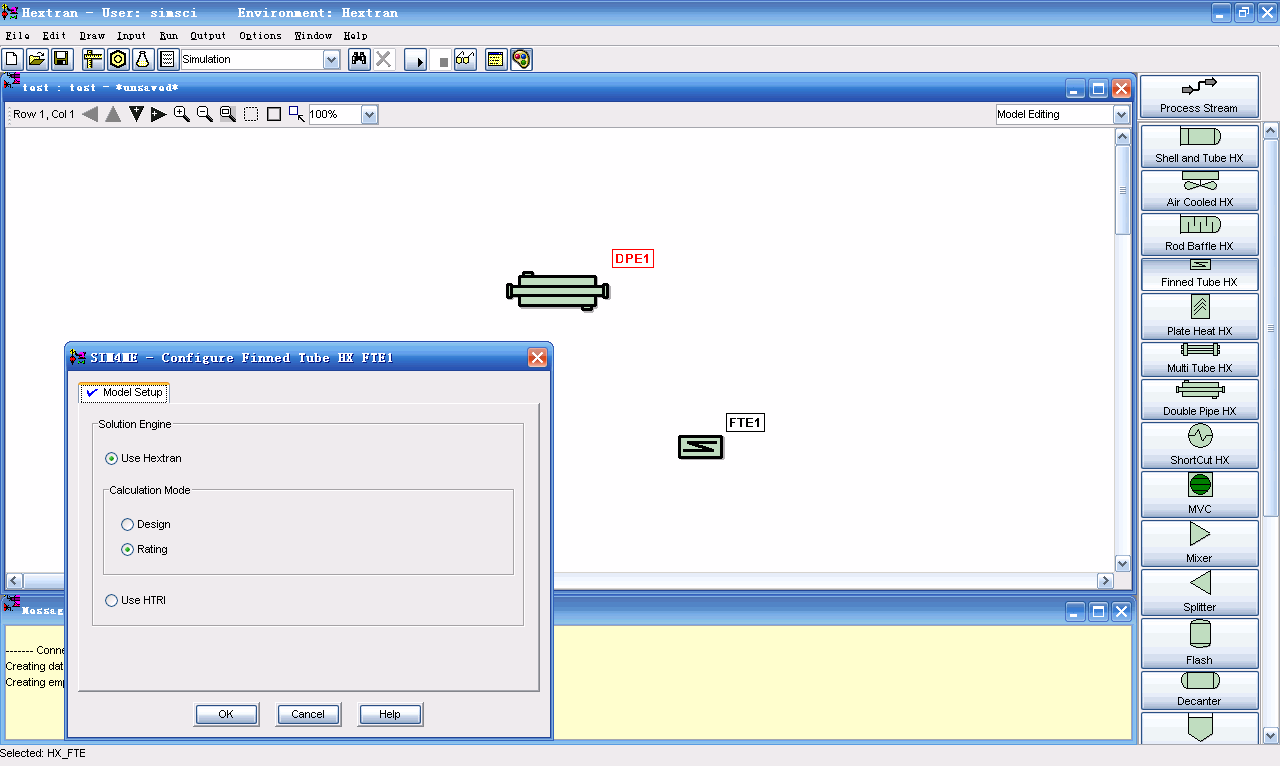
Task: Select the DPE1 double pipe exchanger unit
Action: point(558,291)
